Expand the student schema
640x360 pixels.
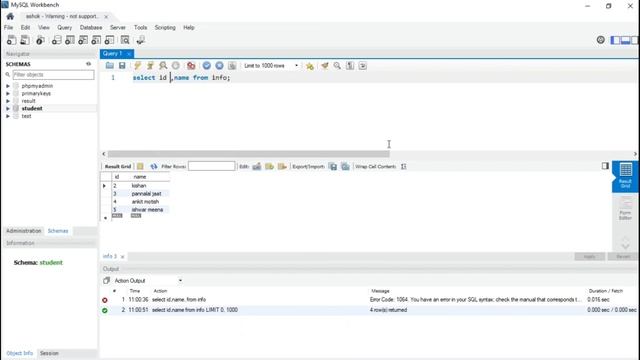pos(8,109)
